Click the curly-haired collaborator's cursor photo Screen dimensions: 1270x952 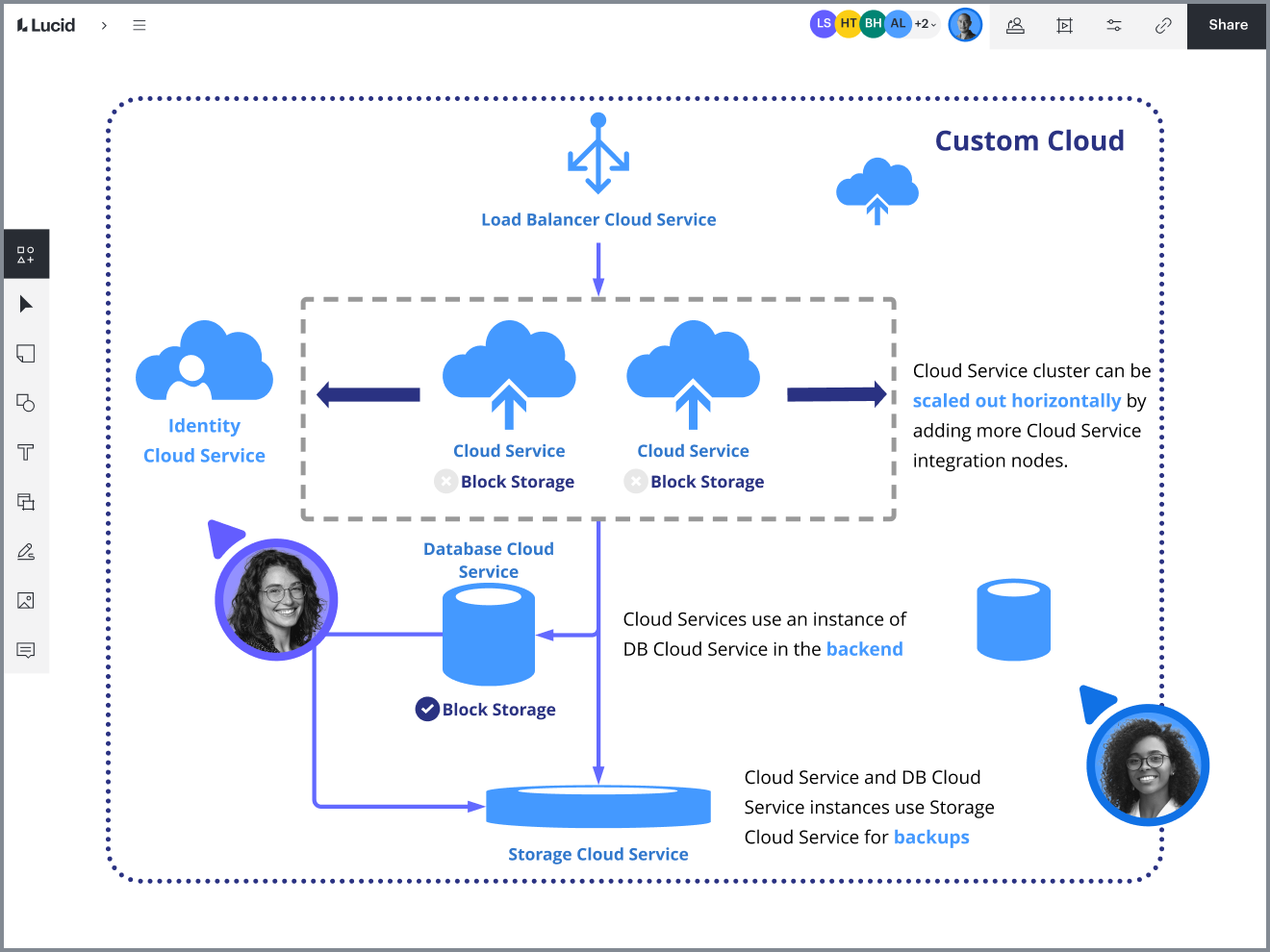pyautogui.click(x=276, y=600)
